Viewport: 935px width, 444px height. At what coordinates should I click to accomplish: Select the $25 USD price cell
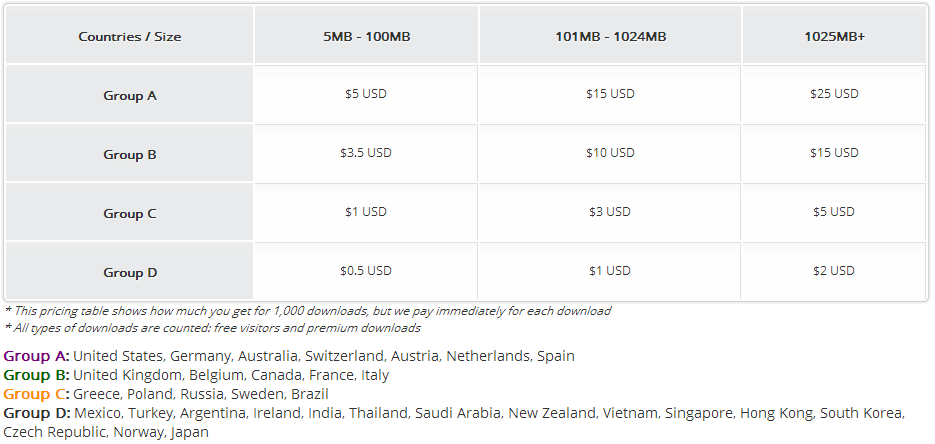coord(834,94)
